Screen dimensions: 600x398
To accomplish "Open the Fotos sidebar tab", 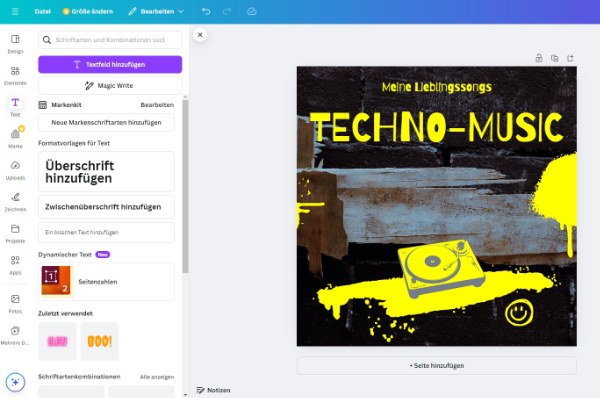I will [x=15, y=304].
